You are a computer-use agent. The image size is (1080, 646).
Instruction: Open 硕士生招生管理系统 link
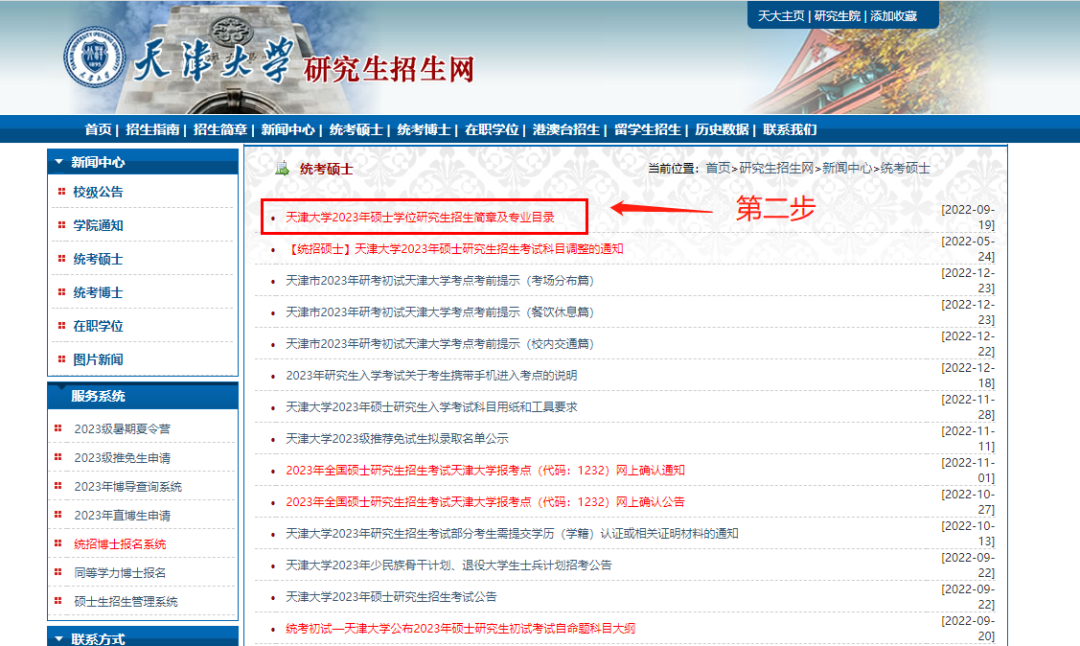tap(126, 601)
